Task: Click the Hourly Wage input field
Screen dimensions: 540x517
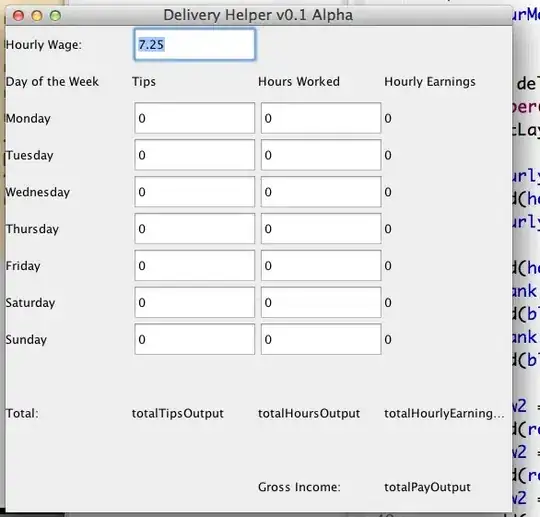Action: tap(195, 45)
